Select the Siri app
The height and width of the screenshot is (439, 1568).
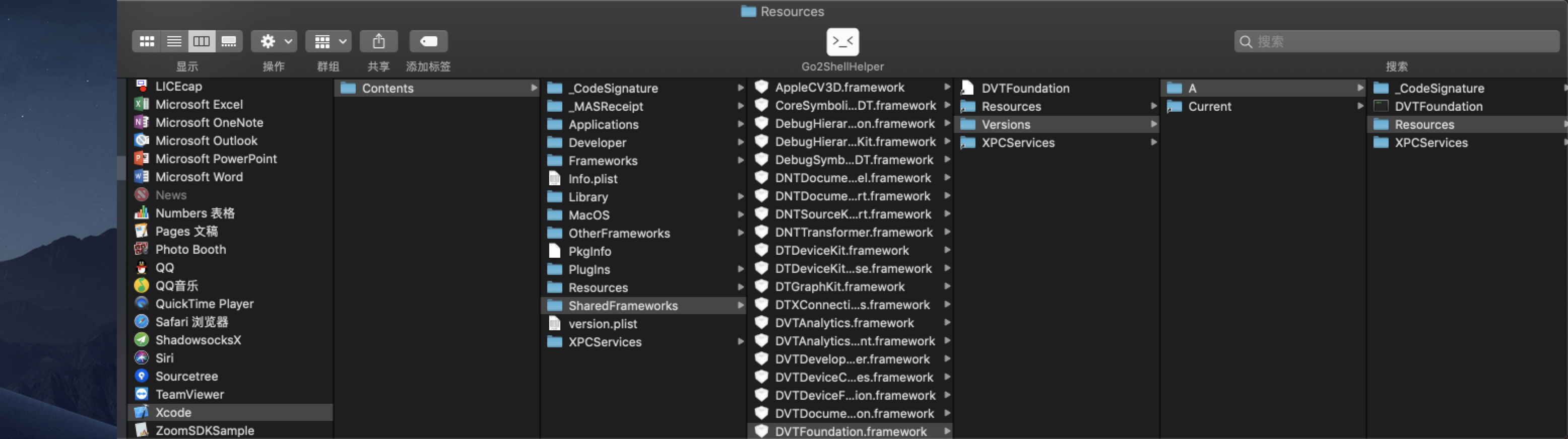tap(231, 358)
